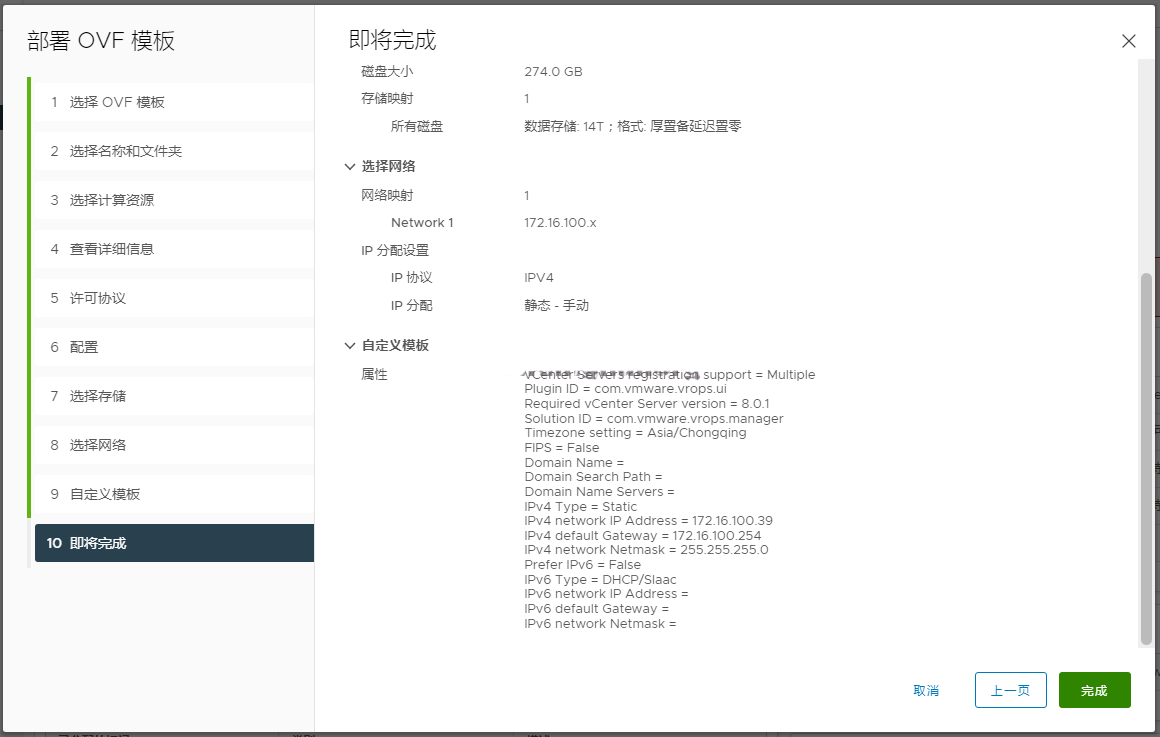Select step 5 许可协议
Viewport: 1160px width, 737px height.
click(98, 298)
